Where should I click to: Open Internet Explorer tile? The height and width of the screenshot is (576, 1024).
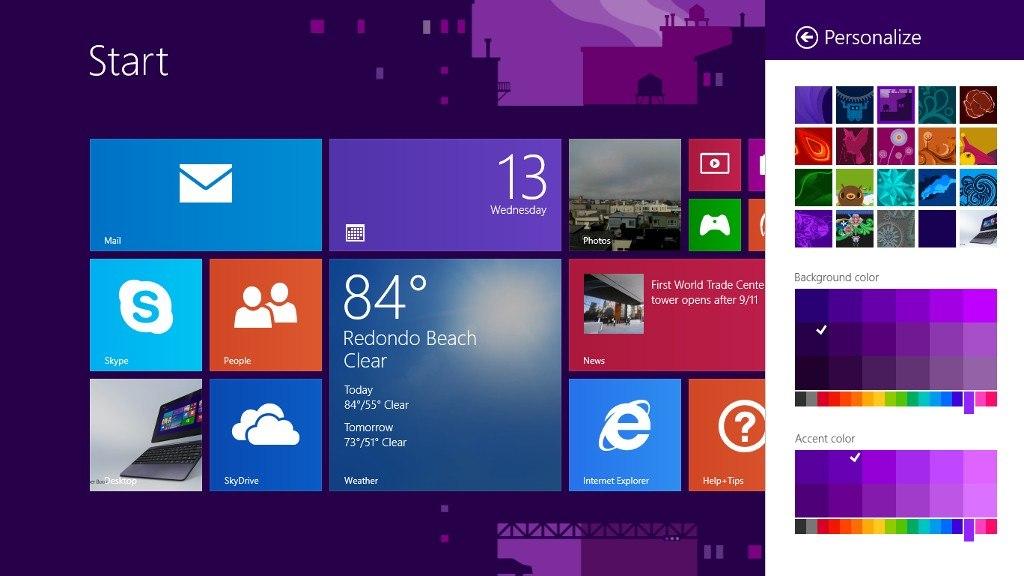[625, 434]
